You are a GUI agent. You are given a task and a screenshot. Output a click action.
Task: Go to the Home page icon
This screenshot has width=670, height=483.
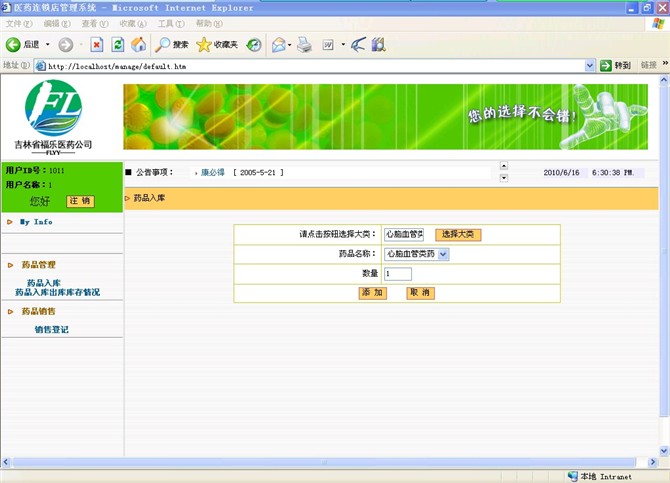tap(139, 45)
